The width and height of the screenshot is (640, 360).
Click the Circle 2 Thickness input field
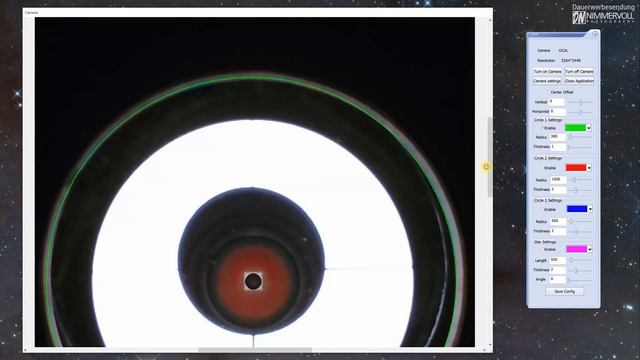[x=559, y=190]
